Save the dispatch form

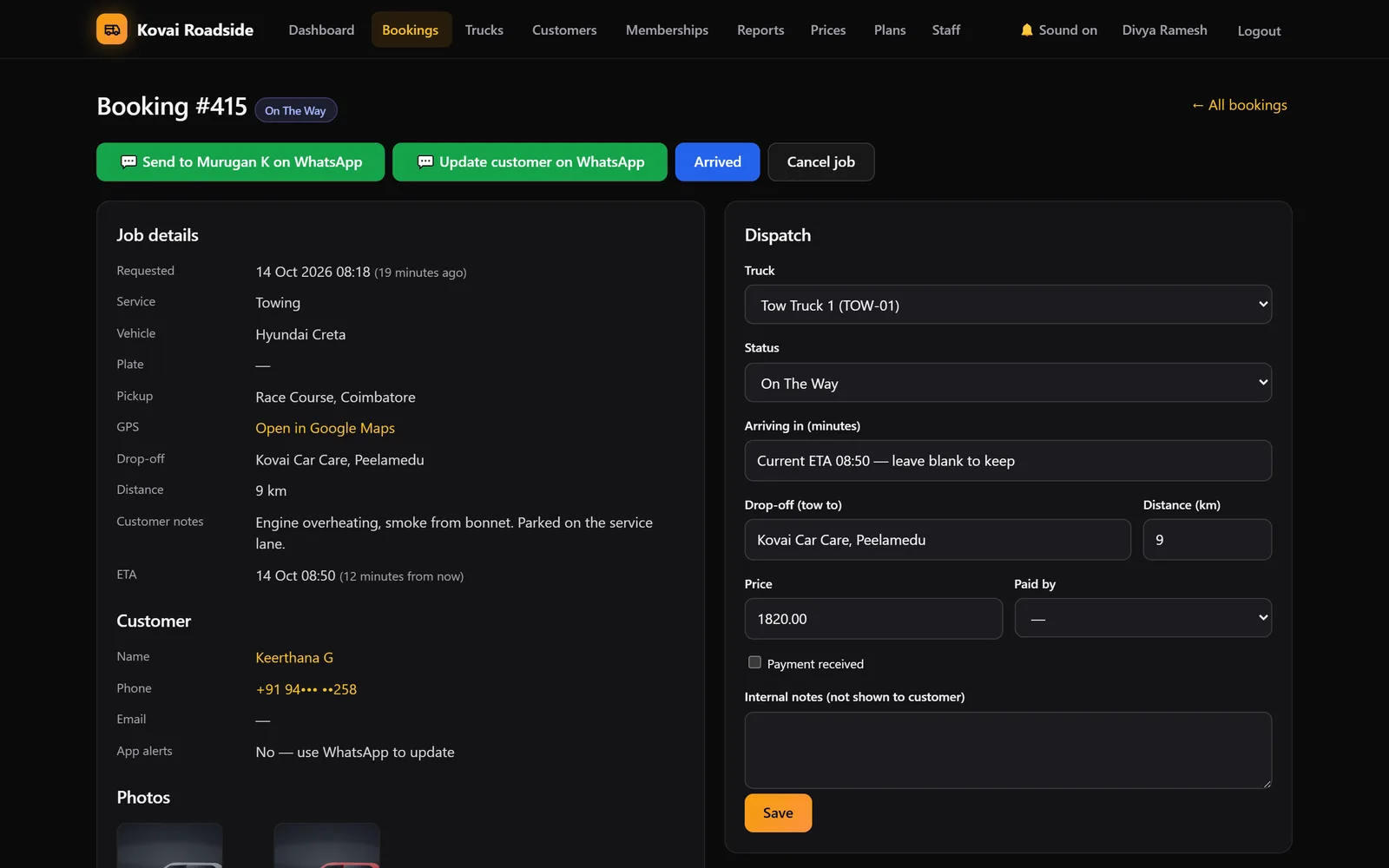click(x=778, y=813)
